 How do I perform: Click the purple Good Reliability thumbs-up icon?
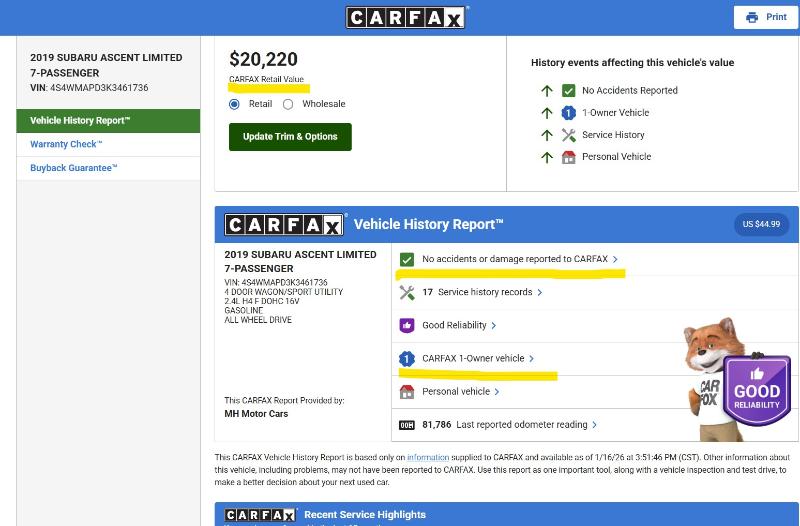pos(407,325)
